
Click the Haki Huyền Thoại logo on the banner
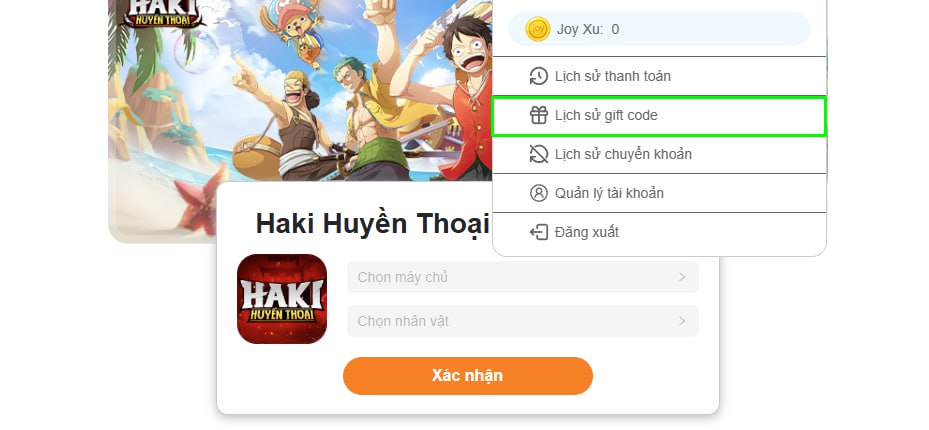tap(163, 13)
